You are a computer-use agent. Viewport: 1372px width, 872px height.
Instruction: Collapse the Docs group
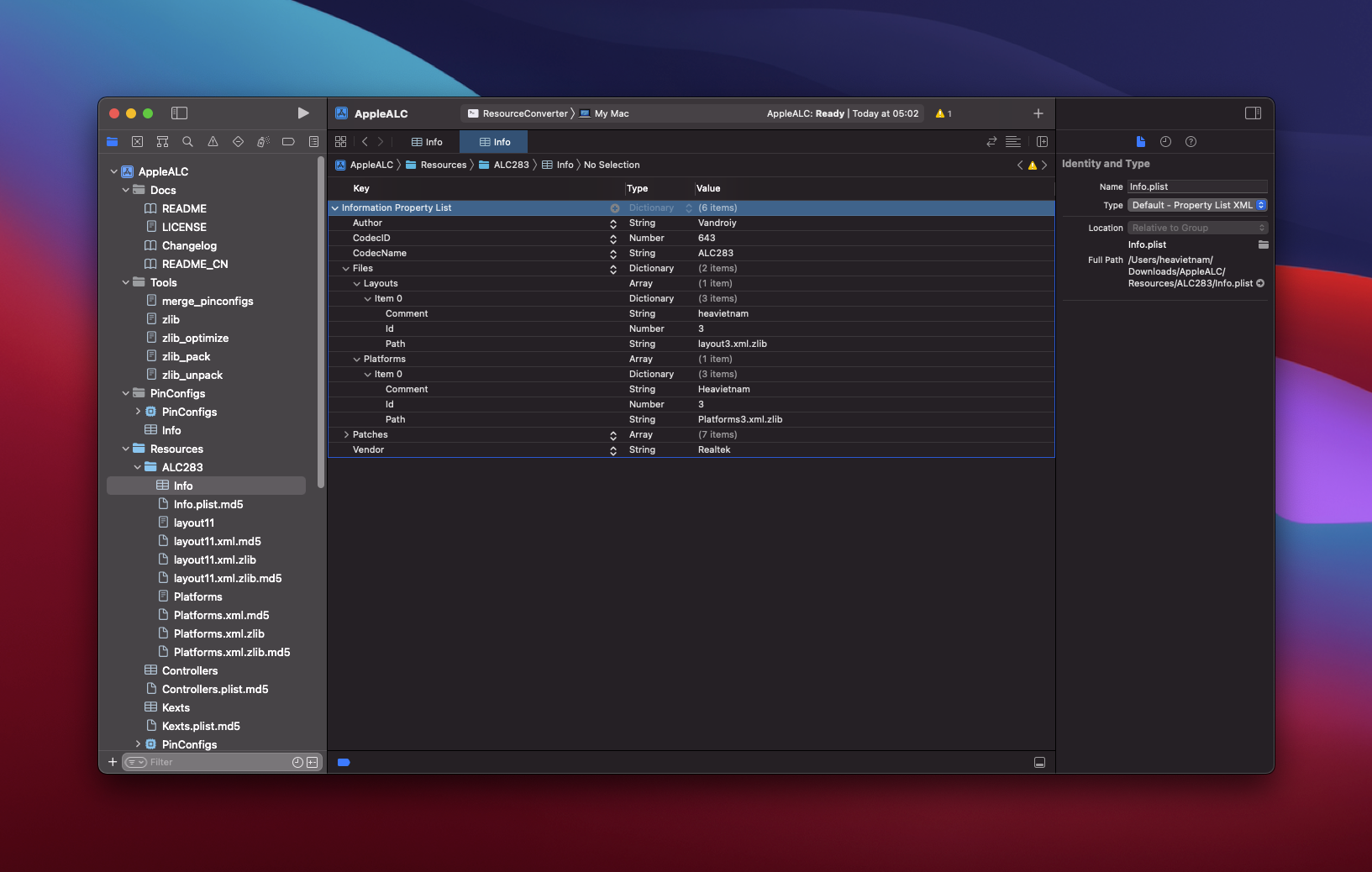(x=126, y=190)
